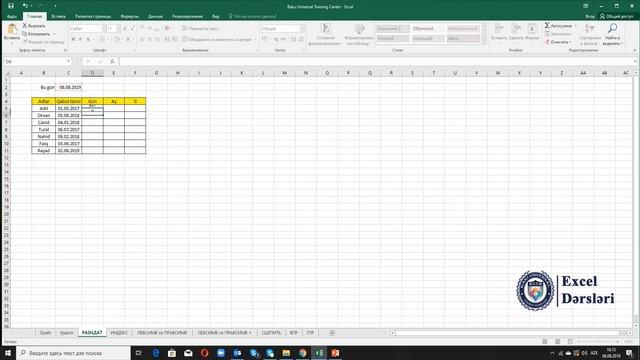Open the Файл tab
The width and height of the screenshot is (640, 360).
(x=12, y=16)
